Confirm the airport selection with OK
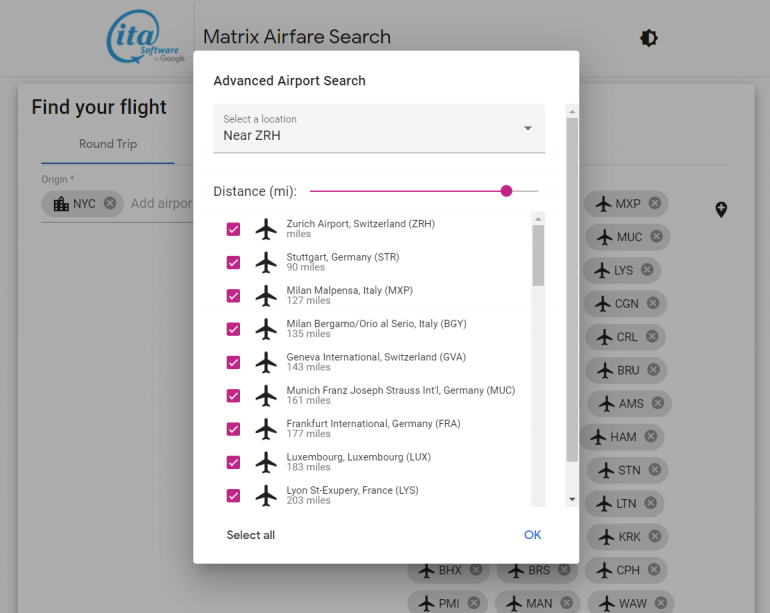 click(x=532, y=535)
